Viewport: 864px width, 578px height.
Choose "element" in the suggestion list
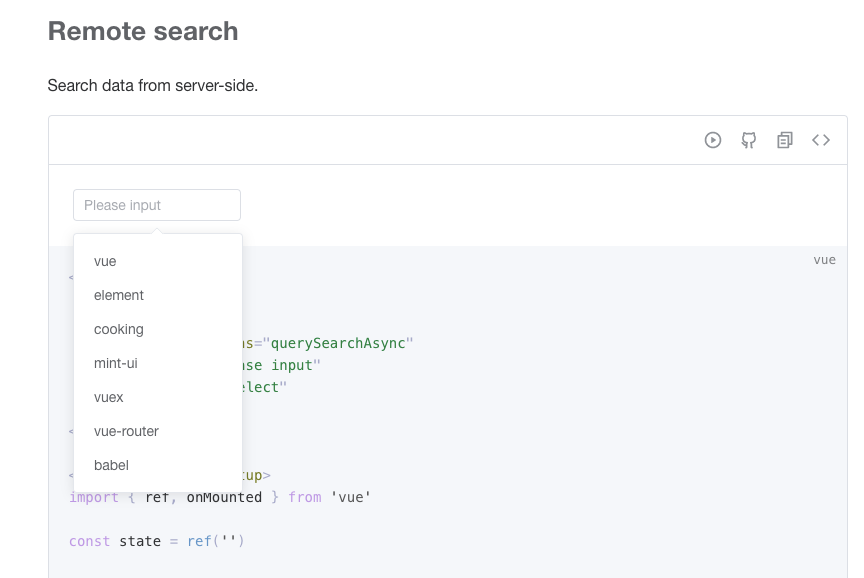click(x=119, y=295)
